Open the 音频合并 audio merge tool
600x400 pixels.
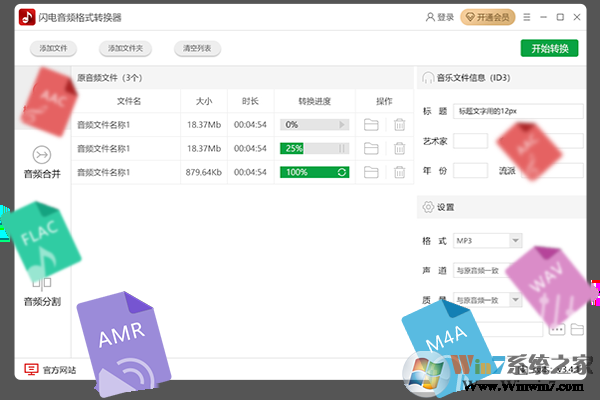coord(42,162)
